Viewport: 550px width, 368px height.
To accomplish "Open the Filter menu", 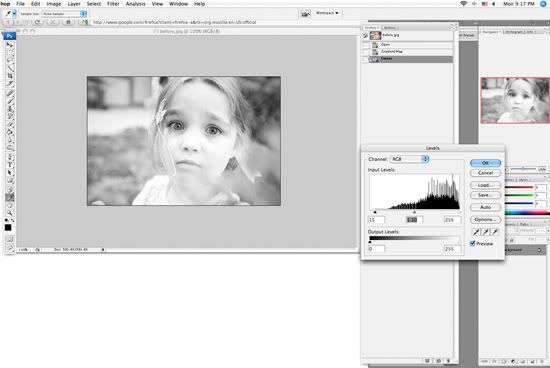I will 113,4.
